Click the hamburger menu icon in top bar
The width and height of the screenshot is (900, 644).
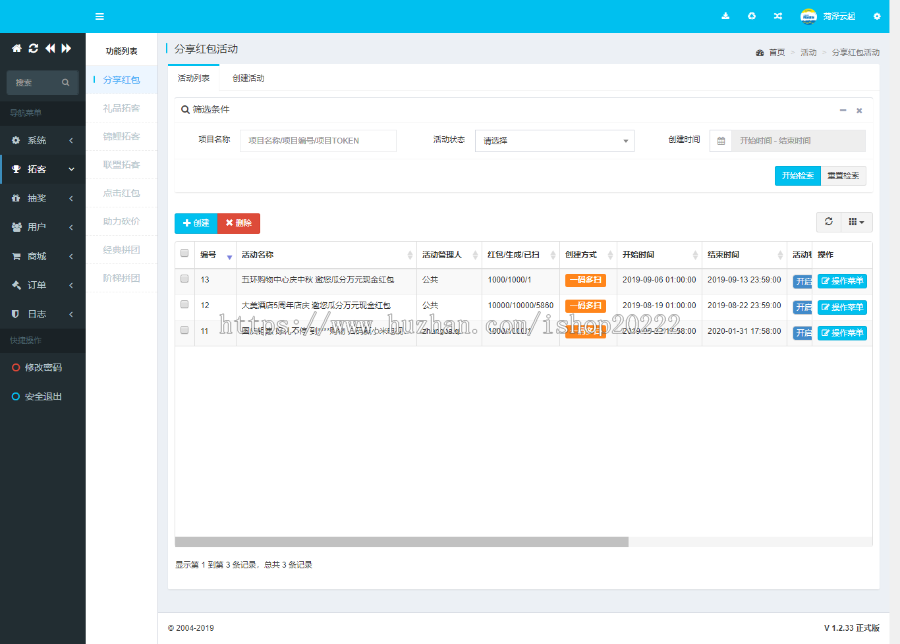click(x=99, y=17)
